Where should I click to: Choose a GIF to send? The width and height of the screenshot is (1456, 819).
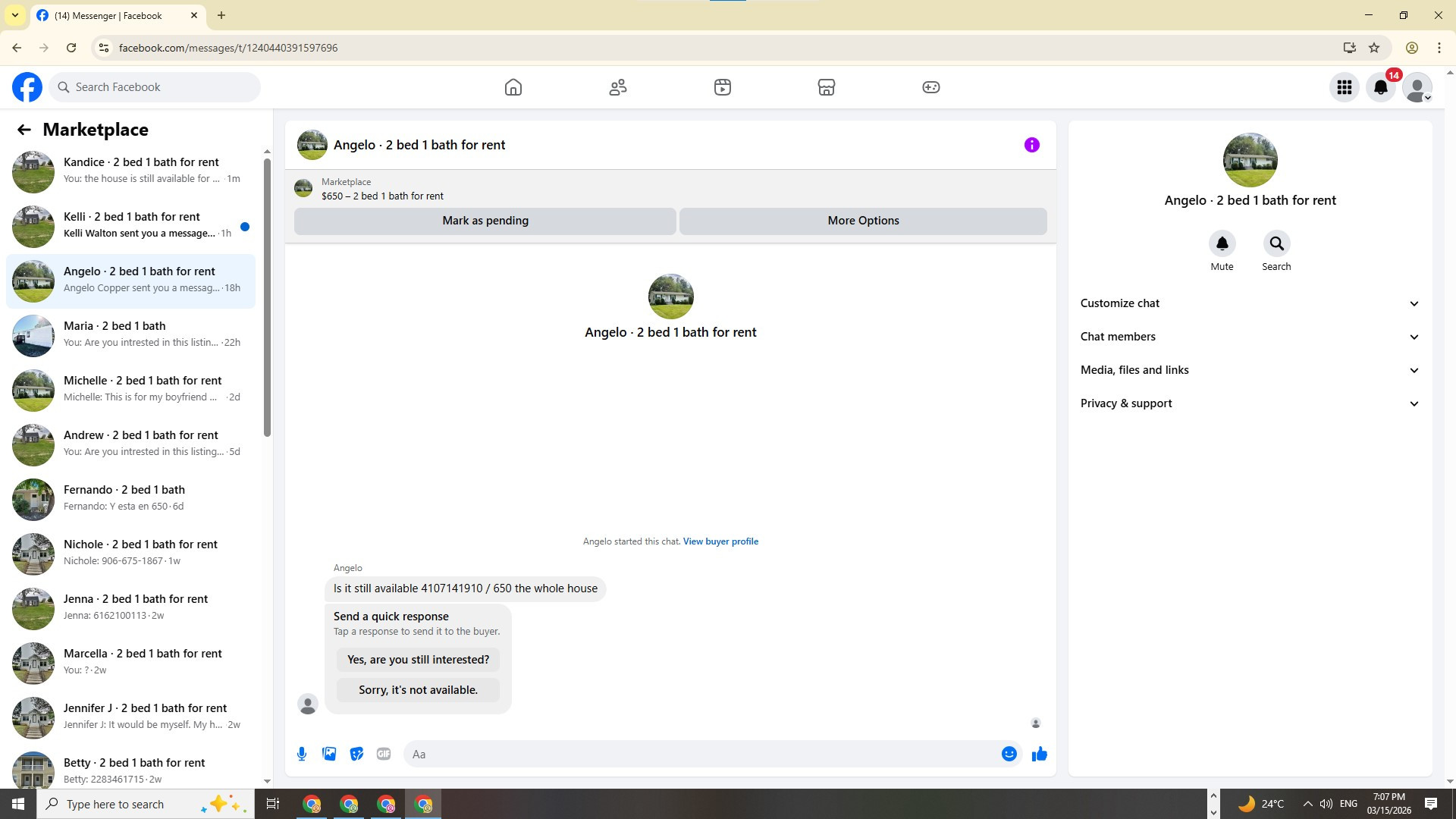pyautogui.click(x=384, y=754)
